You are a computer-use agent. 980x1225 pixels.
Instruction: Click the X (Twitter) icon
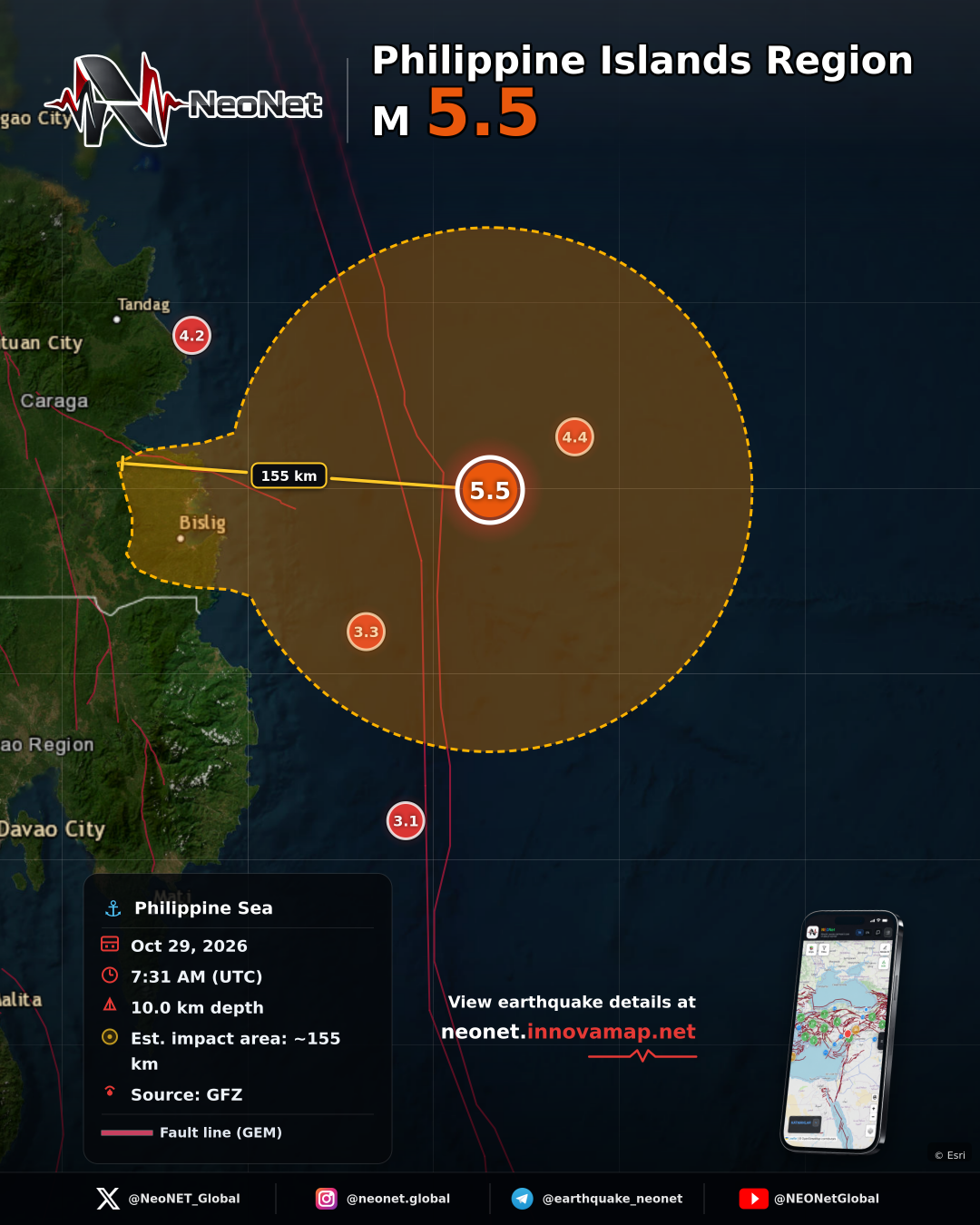tap(108, 1199)
